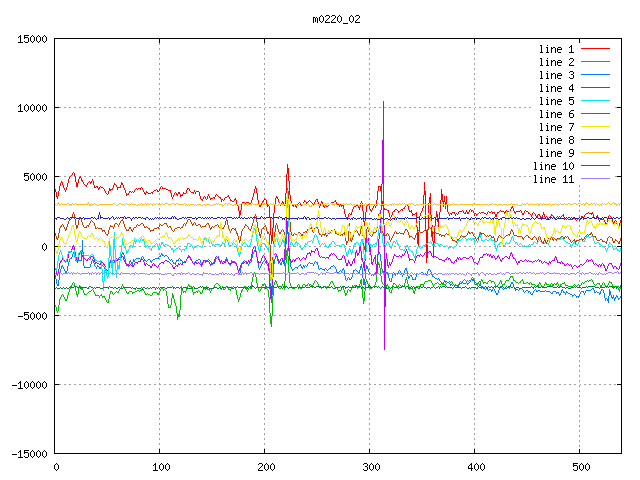Select the 'line 1' legend label
Viewport: 640px width, 480px height.
tap(556, 49)
